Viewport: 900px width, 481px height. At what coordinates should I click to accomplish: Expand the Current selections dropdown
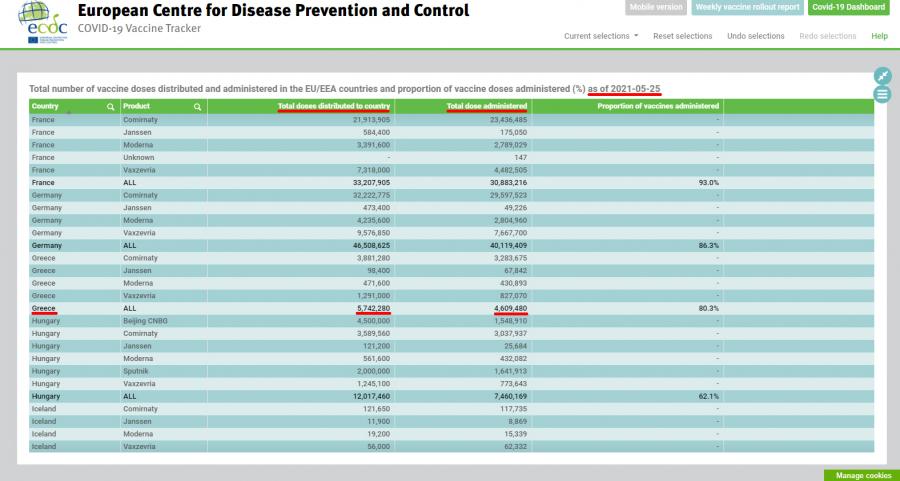601,36
